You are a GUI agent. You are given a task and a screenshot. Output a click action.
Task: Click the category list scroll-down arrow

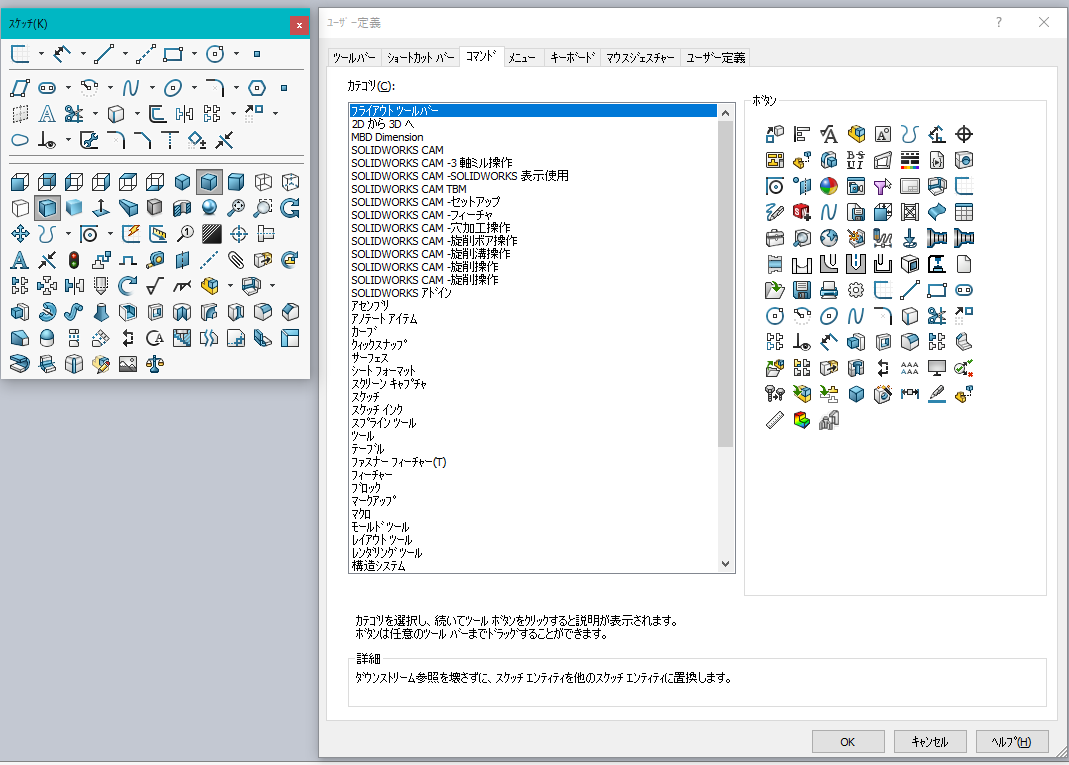726,565
